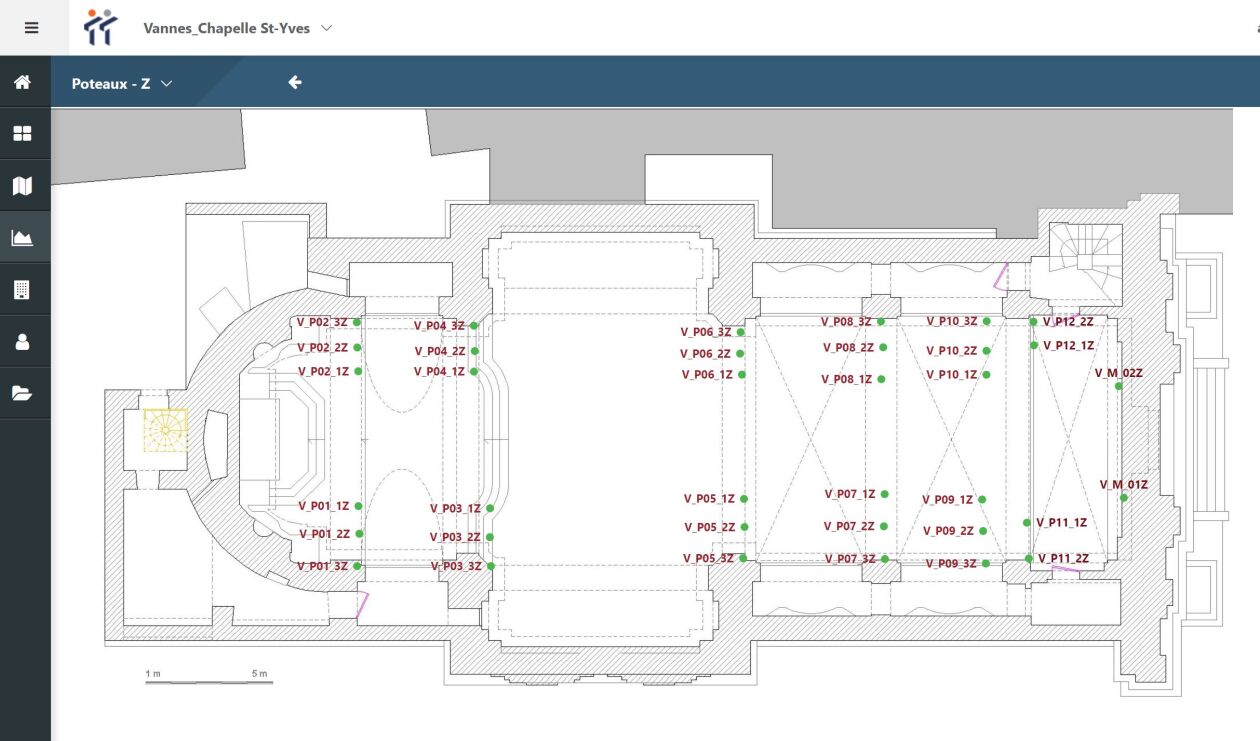This screenshot has height=741, width=1260.
Task: Select sensor point V_P05_3Z
Action: pyautogui.click(x=743, y=558)
